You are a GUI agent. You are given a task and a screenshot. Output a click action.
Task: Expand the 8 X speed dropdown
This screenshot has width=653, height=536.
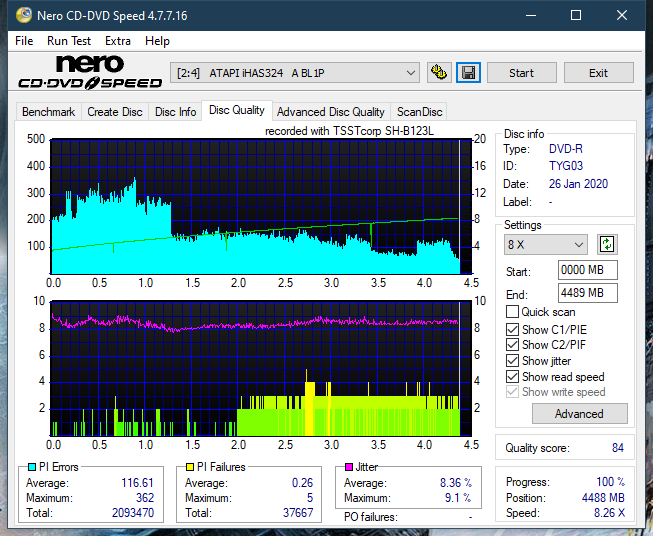pos(546,244)
